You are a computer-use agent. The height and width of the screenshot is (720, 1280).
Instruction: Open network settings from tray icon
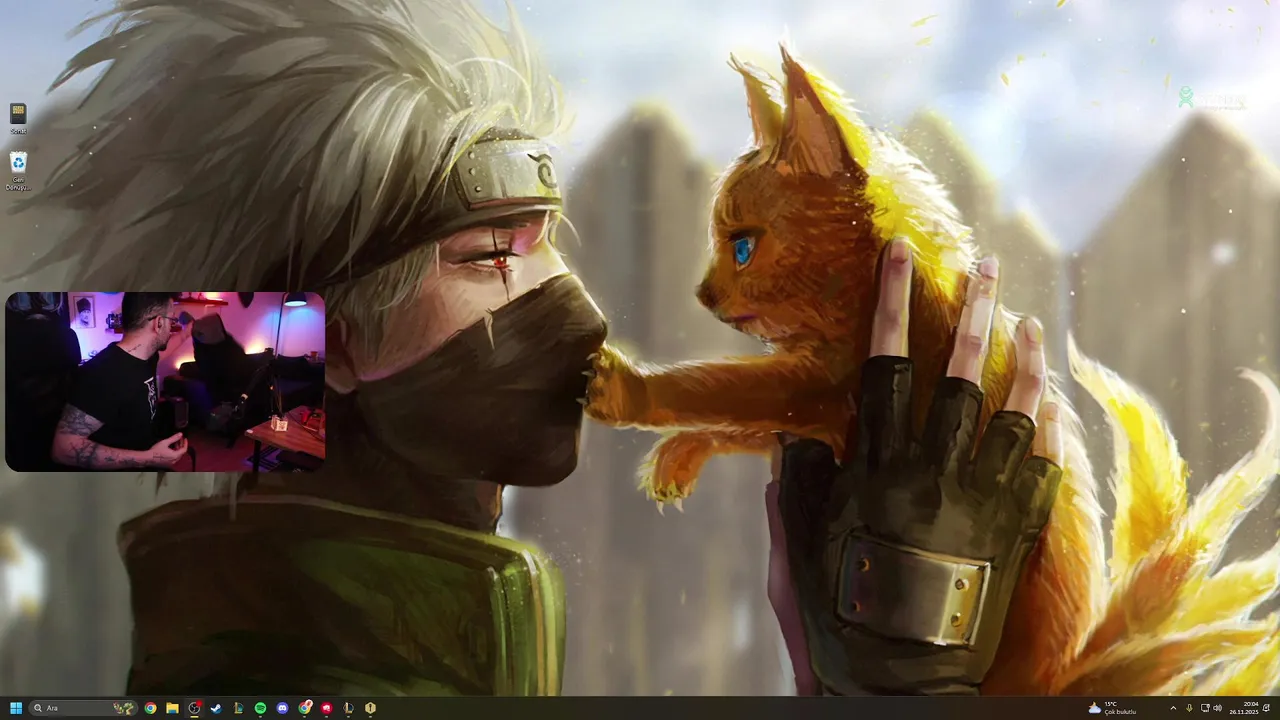(x=1205, y=708)
